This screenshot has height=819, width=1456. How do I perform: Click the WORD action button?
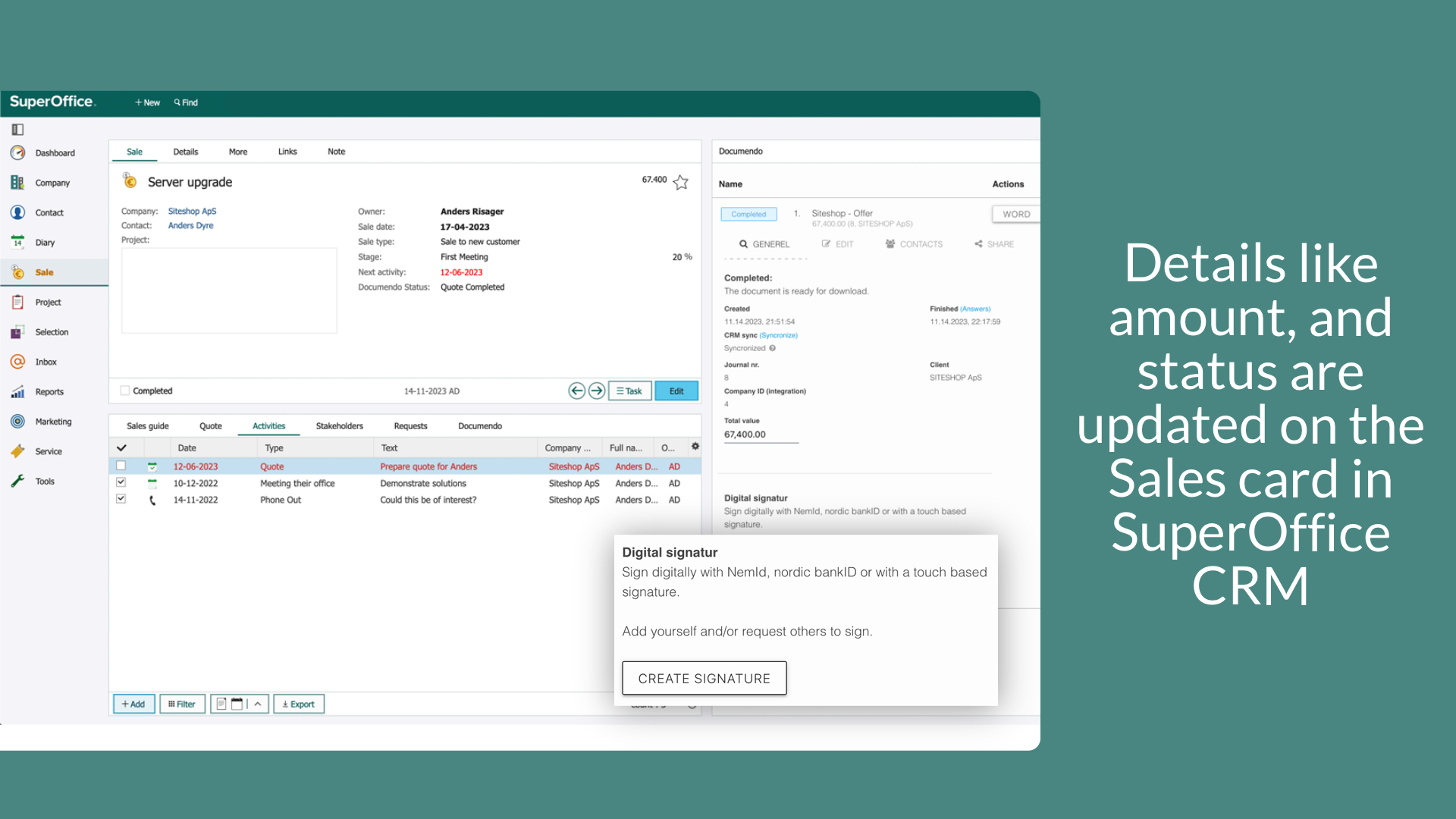pyautogui.click(x=1016, y=215)
